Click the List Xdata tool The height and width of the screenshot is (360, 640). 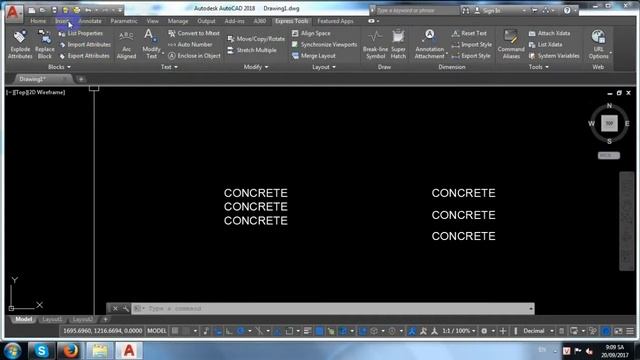545,44
